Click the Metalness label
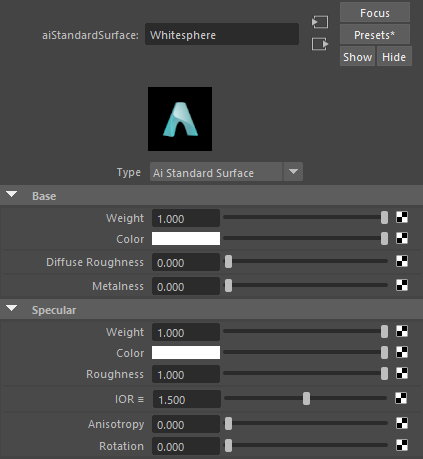 pos(118,286)
